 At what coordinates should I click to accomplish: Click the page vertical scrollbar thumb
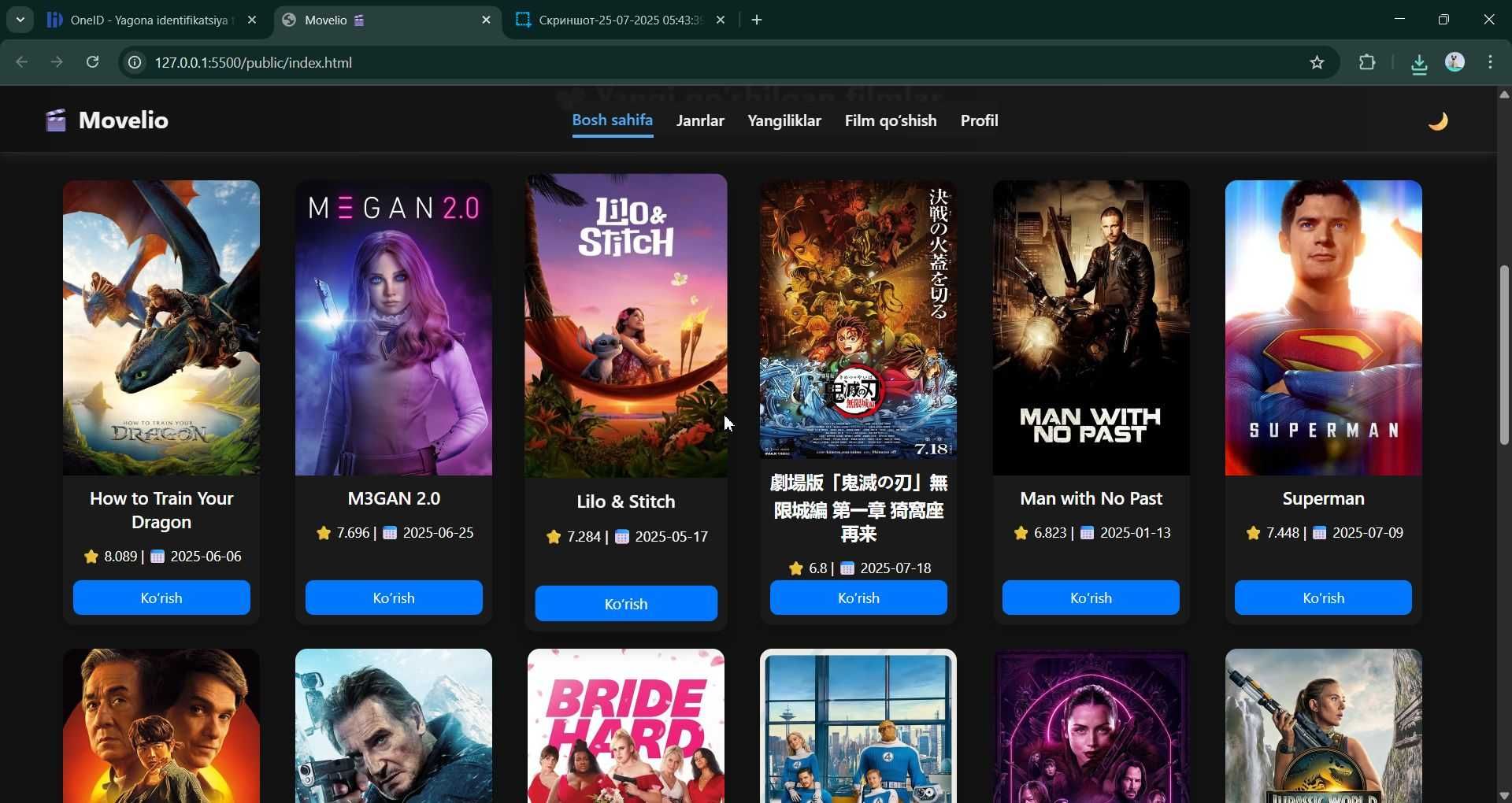(x=1504, y=354)
